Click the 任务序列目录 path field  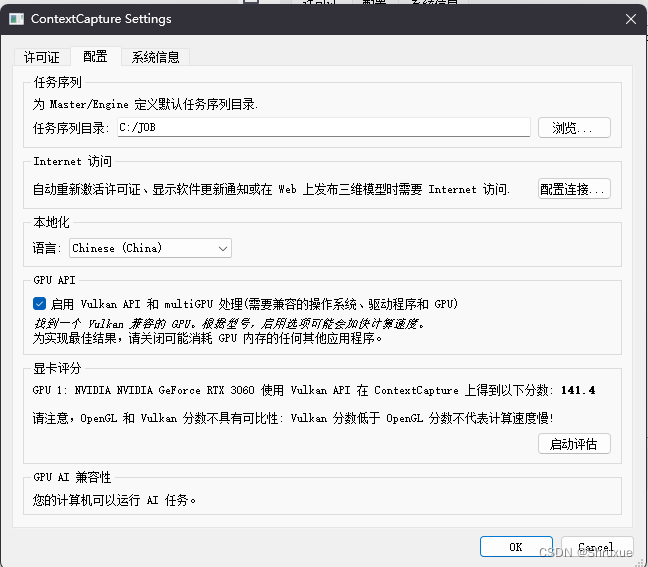click(x=324, y=127)
